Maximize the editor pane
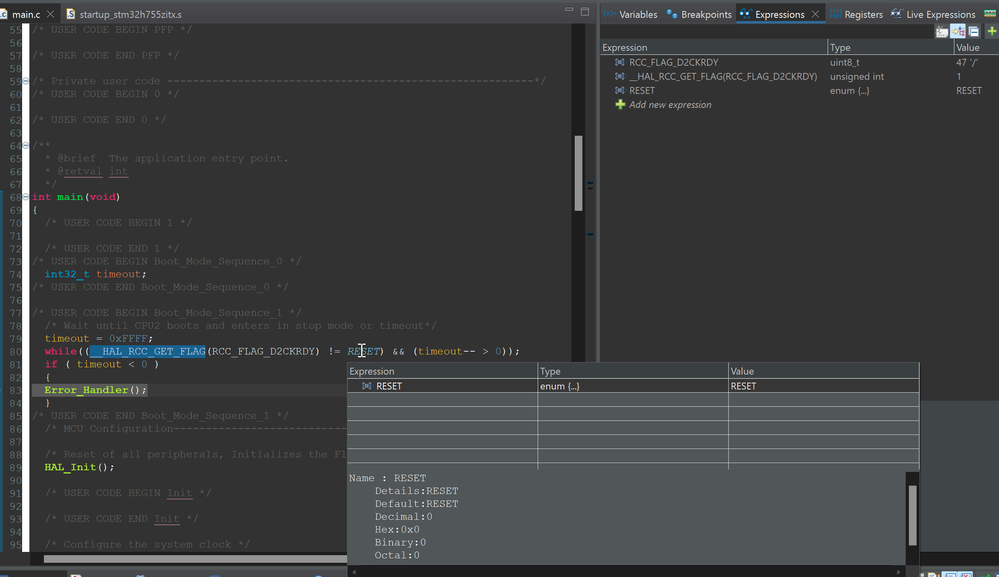Image resolution: width=999 pixels, height=577 pixels. click(x=584, y=12)
